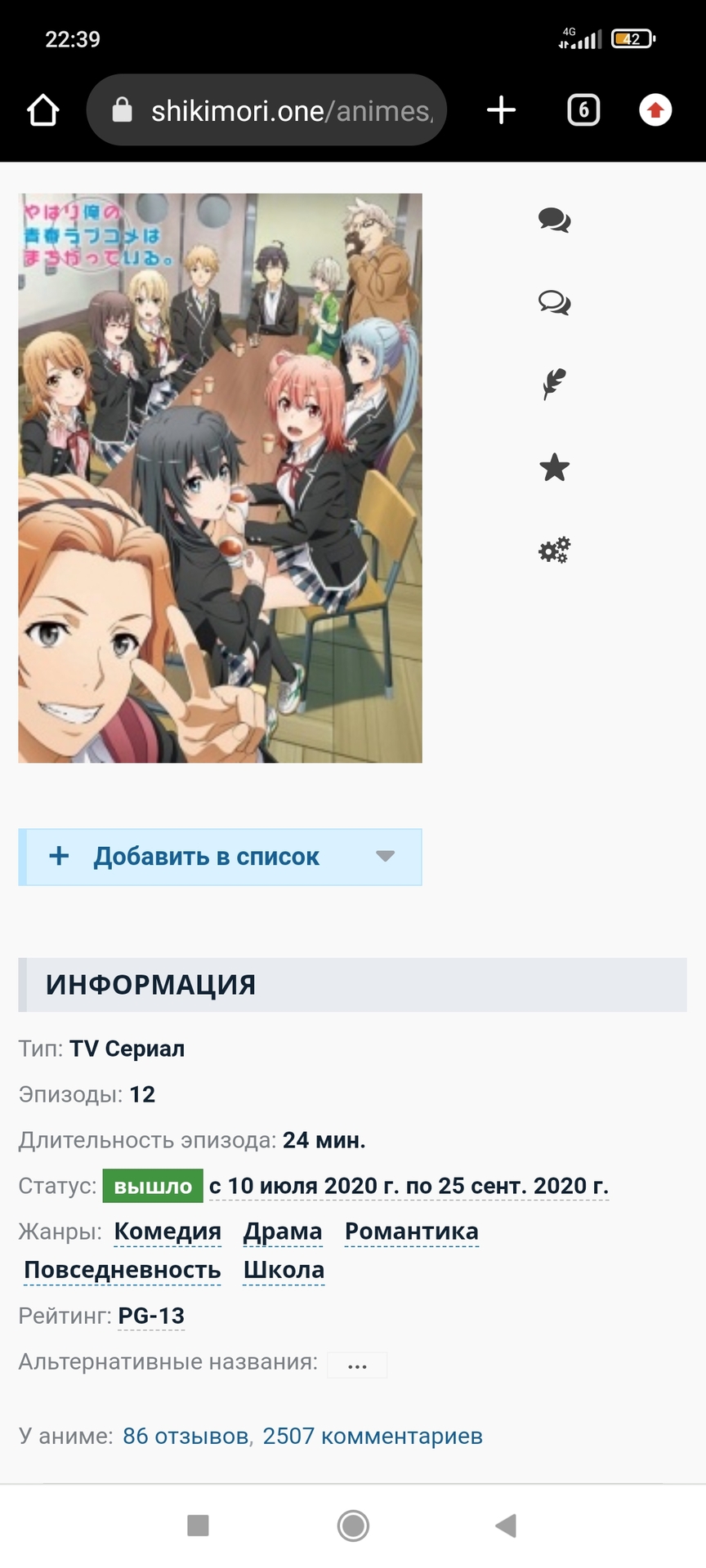Open a new tab with plus icon
The height and width of the screenshot is (1568, 706).
click(x=501, y=110)
